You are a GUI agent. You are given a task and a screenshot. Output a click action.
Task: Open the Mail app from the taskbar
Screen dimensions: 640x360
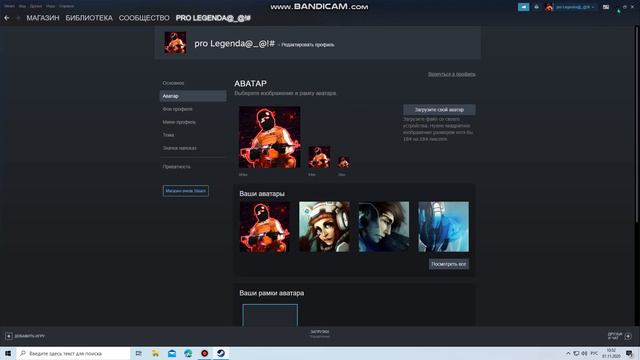point(172,353)
